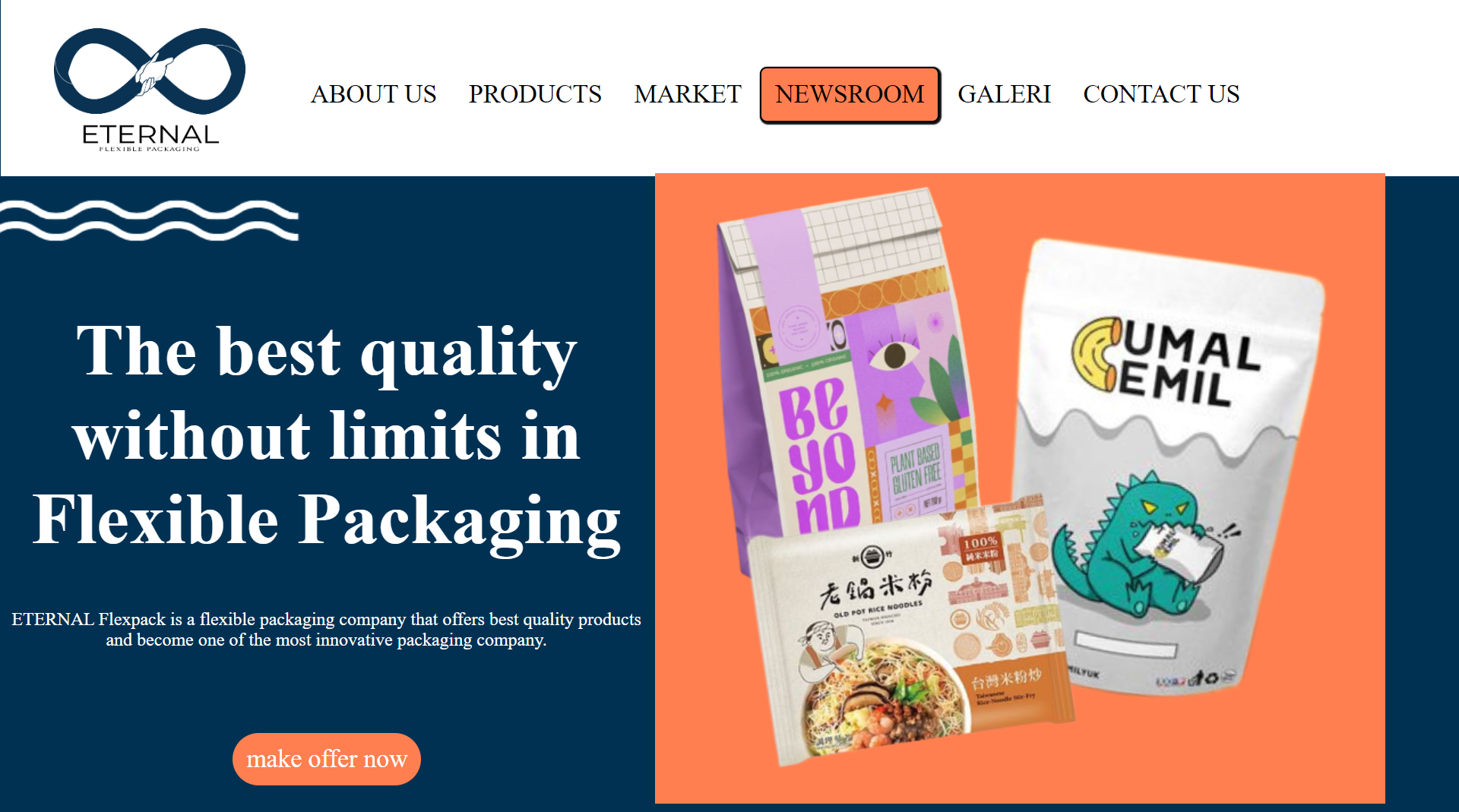Click the Eternal infinity logo icon

click(150, 71)
